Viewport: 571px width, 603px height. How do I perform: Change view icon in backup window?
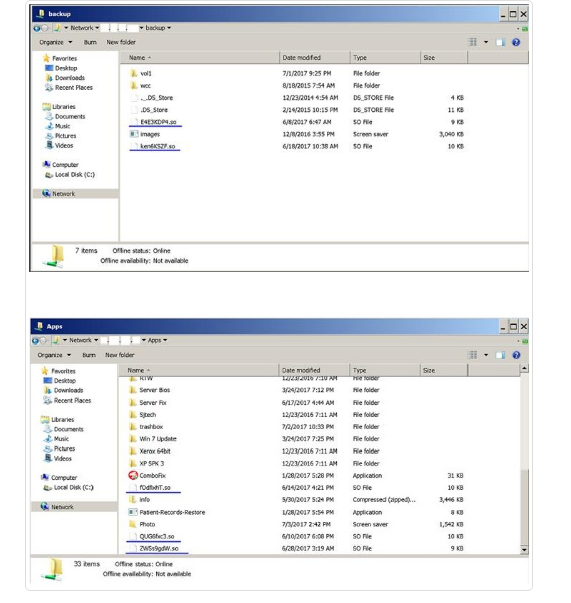(x=473, y=42)
